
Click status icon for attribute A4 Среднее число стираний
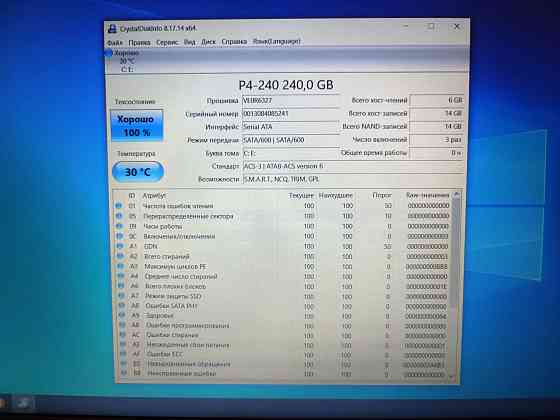point(121,276)
